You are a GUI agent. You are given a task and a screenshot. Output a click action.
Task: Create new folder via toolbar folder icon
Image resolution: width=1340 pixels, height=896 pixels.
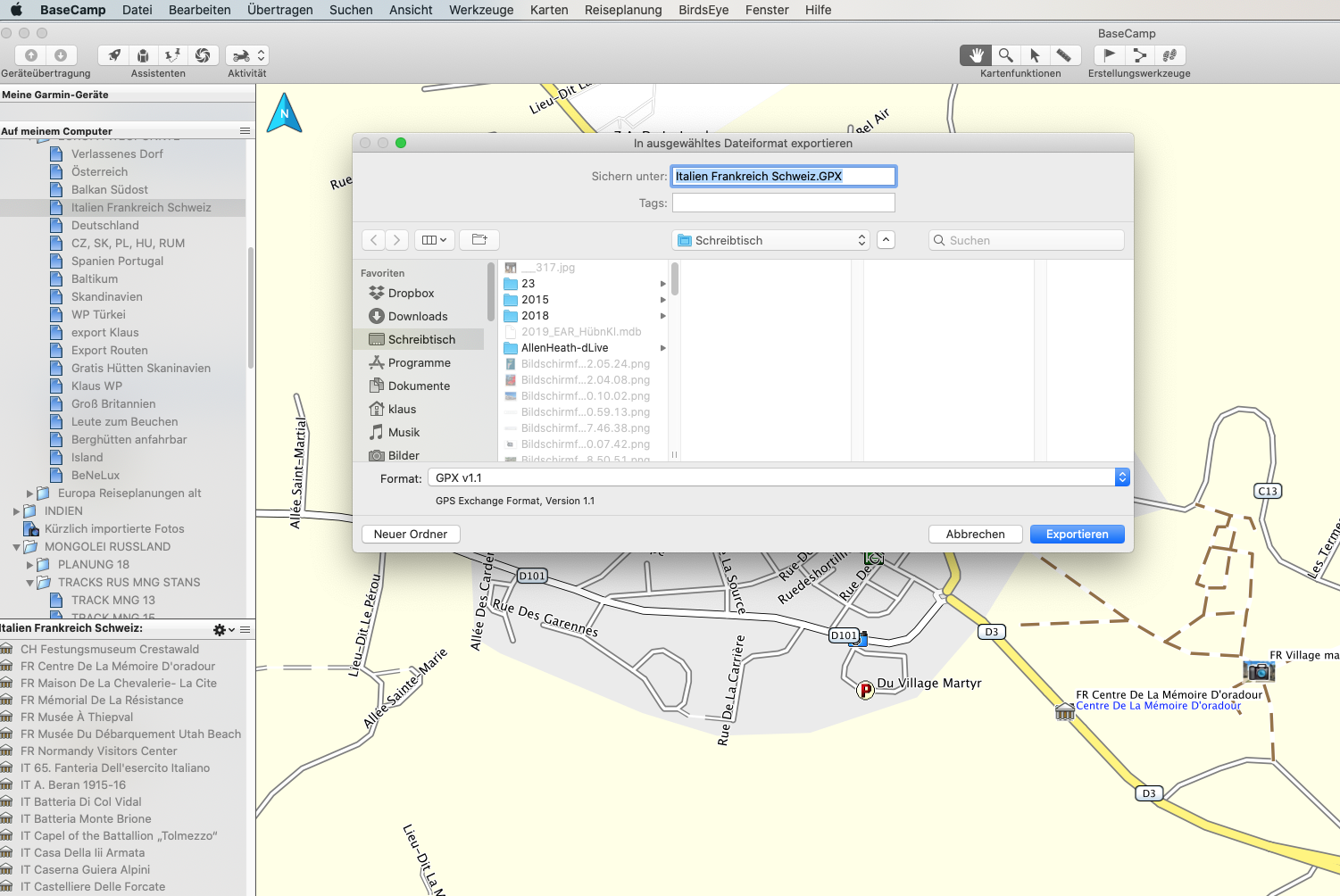(x=479, y=240)
